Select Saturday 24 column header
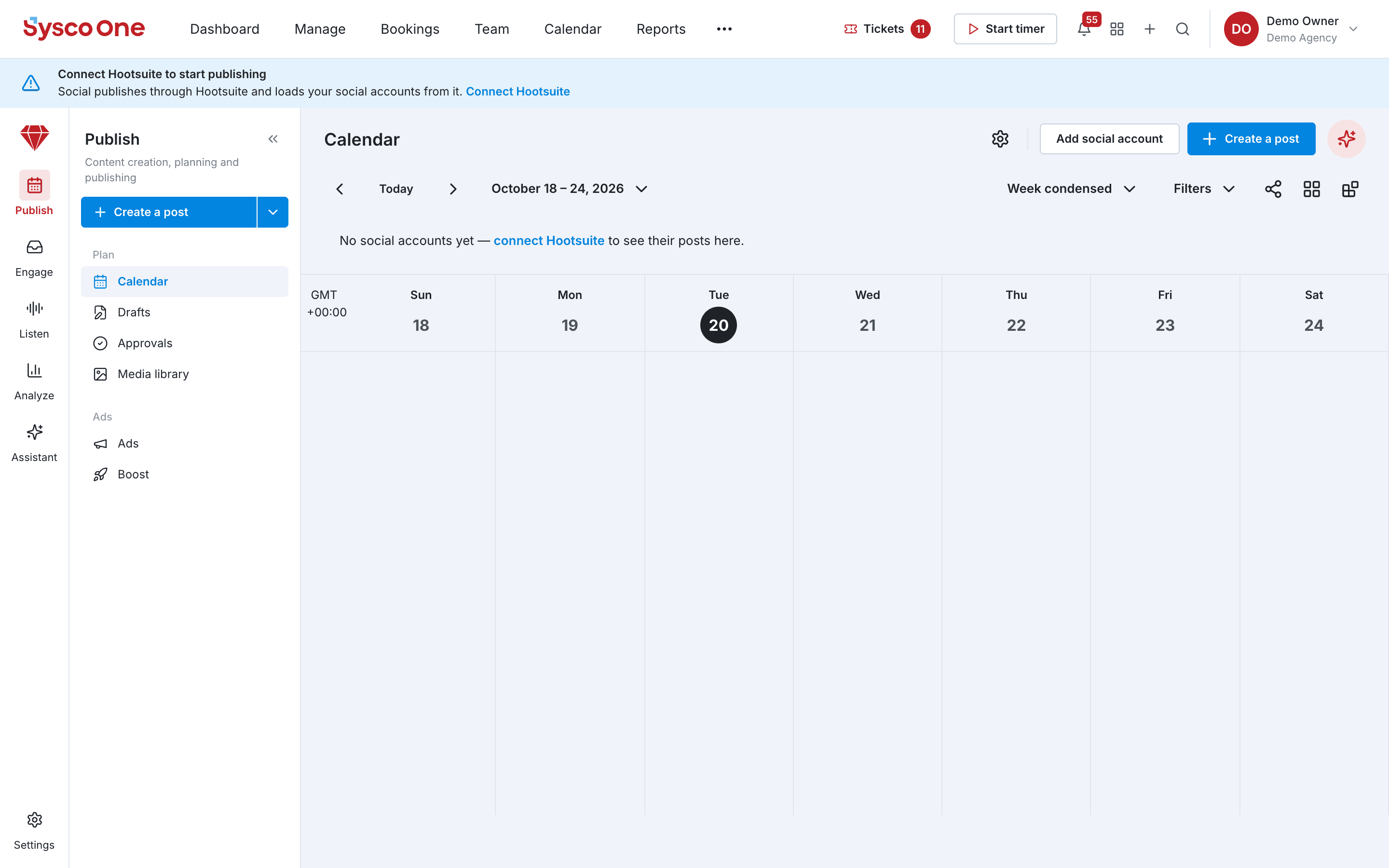Screen dimensions: 1389x868 pos(1314,313)
